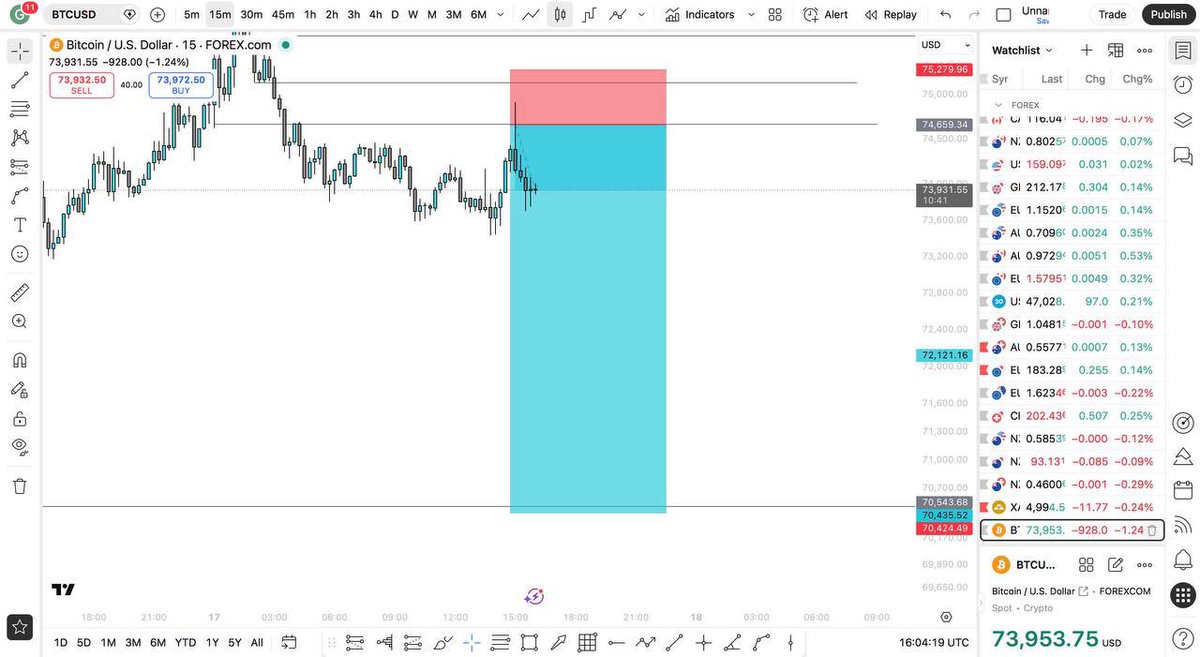
Task: Open watchlist more options menu
Action: (x=1144, y=50)
